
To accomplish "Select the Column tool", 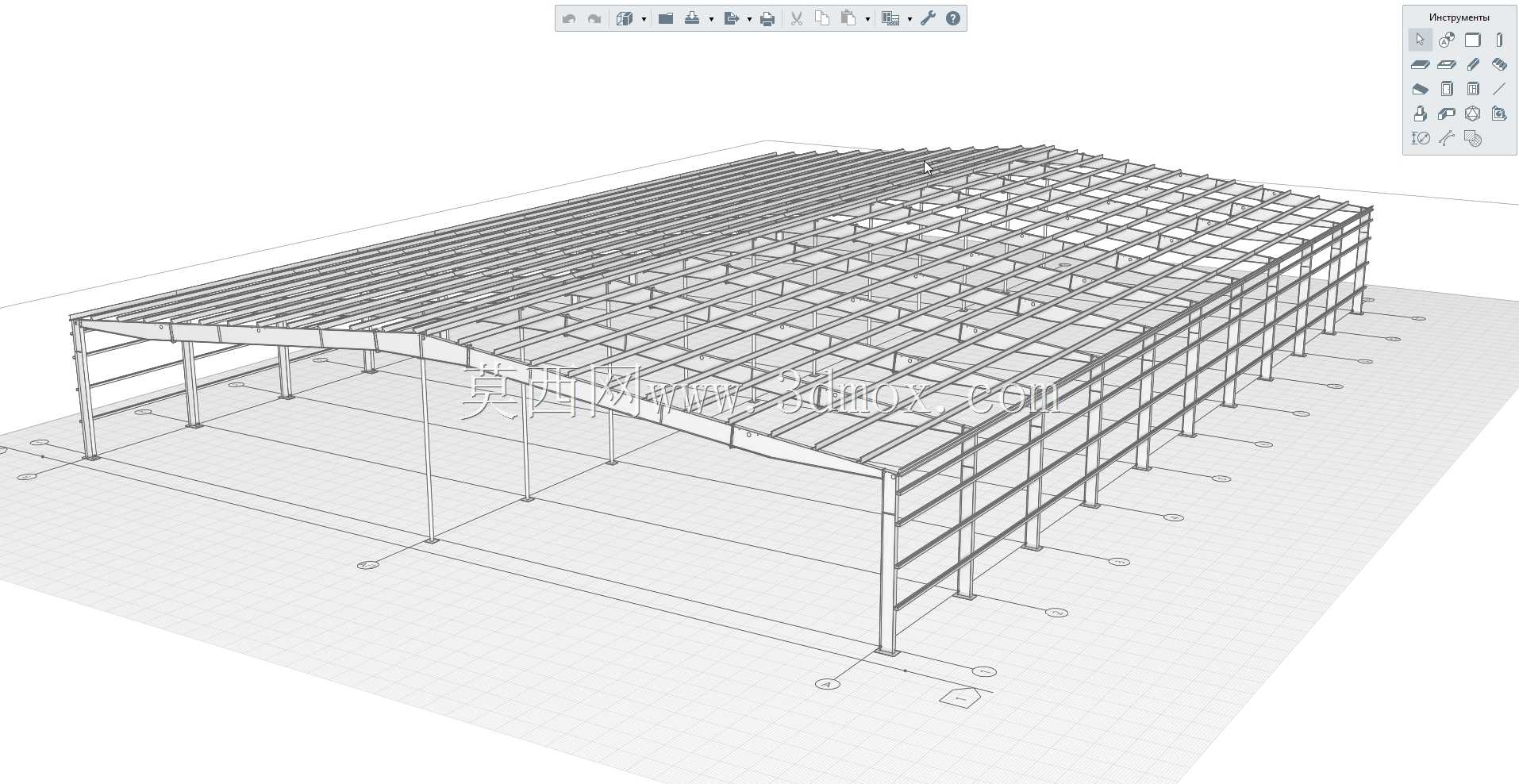I will [1499, 40].
